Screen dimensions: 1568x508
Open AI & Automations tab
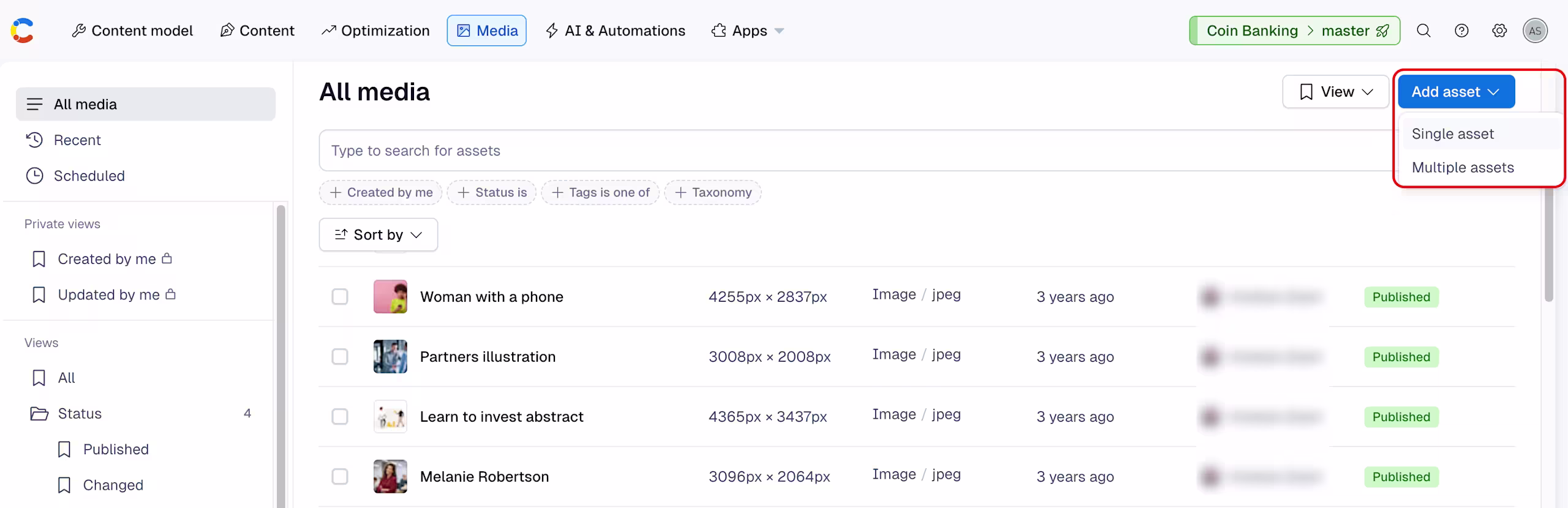[x=615, y=31]
